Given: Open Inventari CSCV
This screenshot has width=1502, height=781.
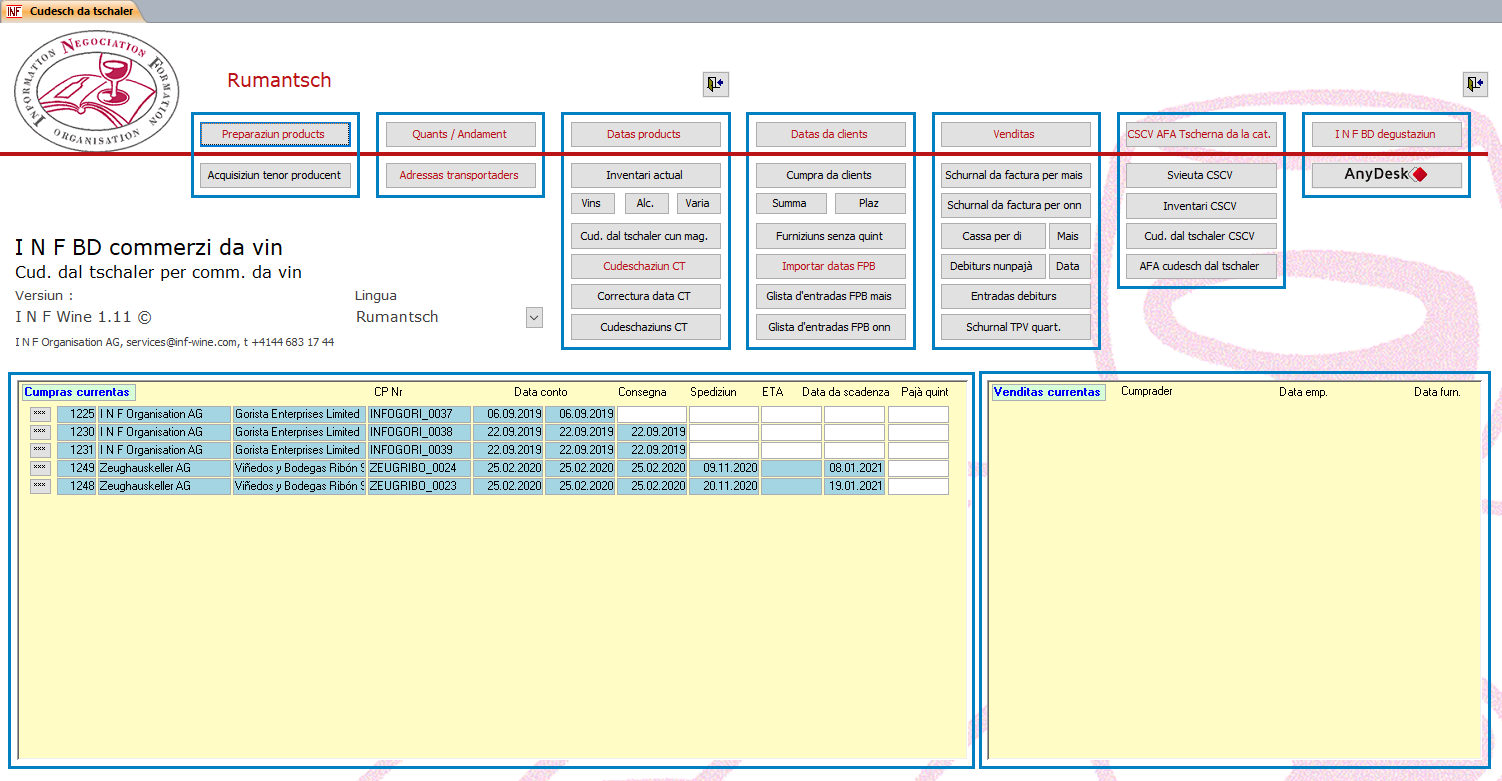Looking at the screenshot, I should click(x=1202, y=206).
